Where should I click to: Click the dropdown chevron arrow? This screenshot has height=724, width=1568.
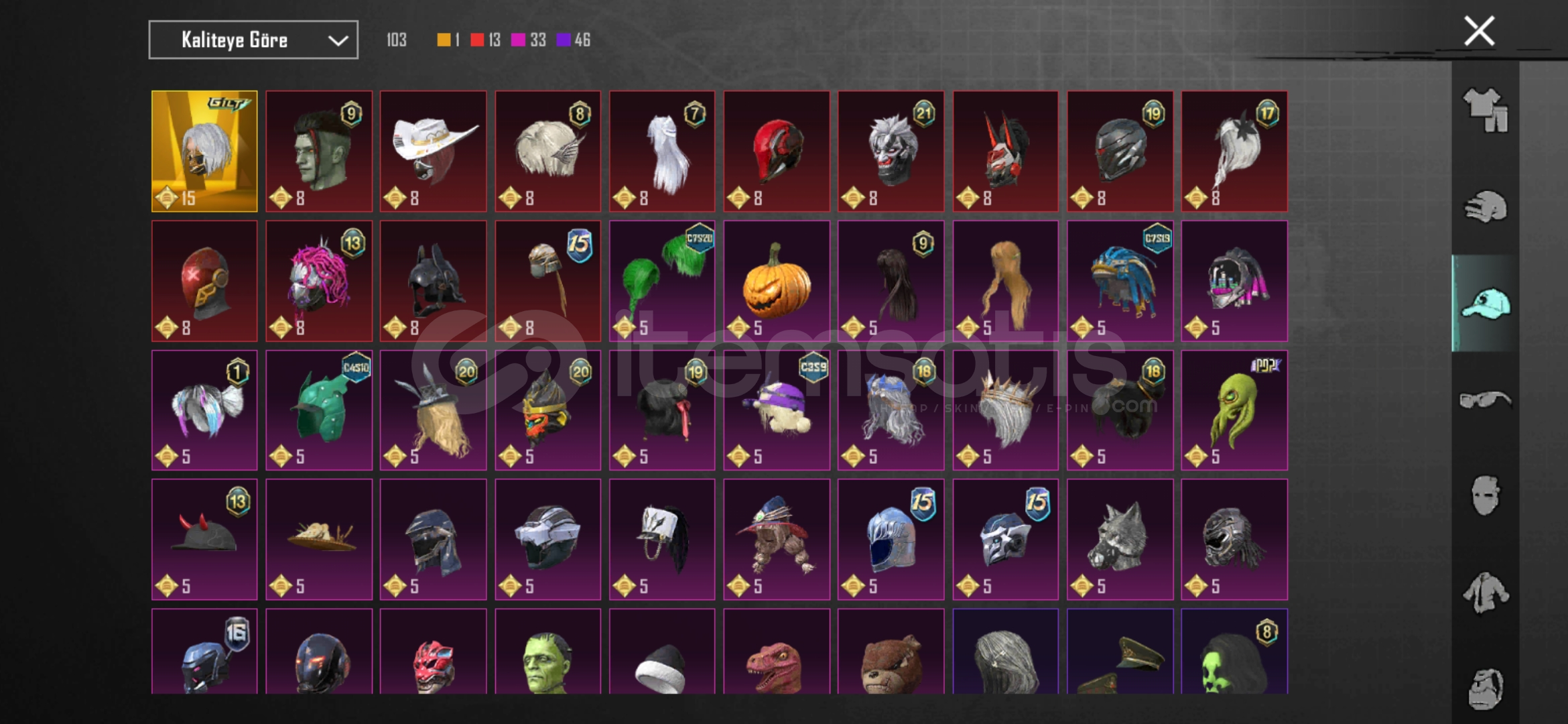pos(338,41)
